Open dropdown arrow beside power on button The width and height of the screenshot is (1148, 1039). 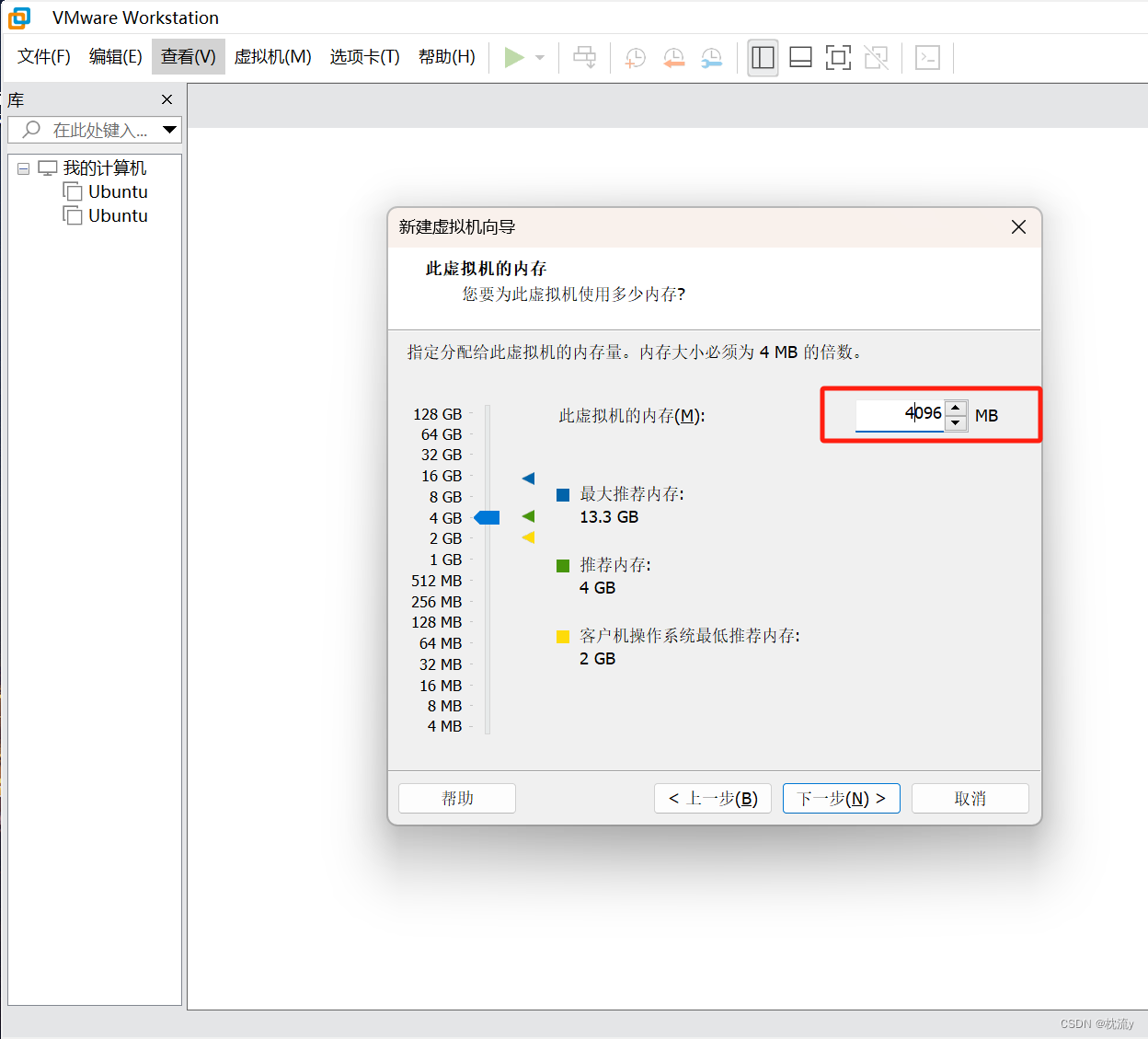tap(540, 58)
